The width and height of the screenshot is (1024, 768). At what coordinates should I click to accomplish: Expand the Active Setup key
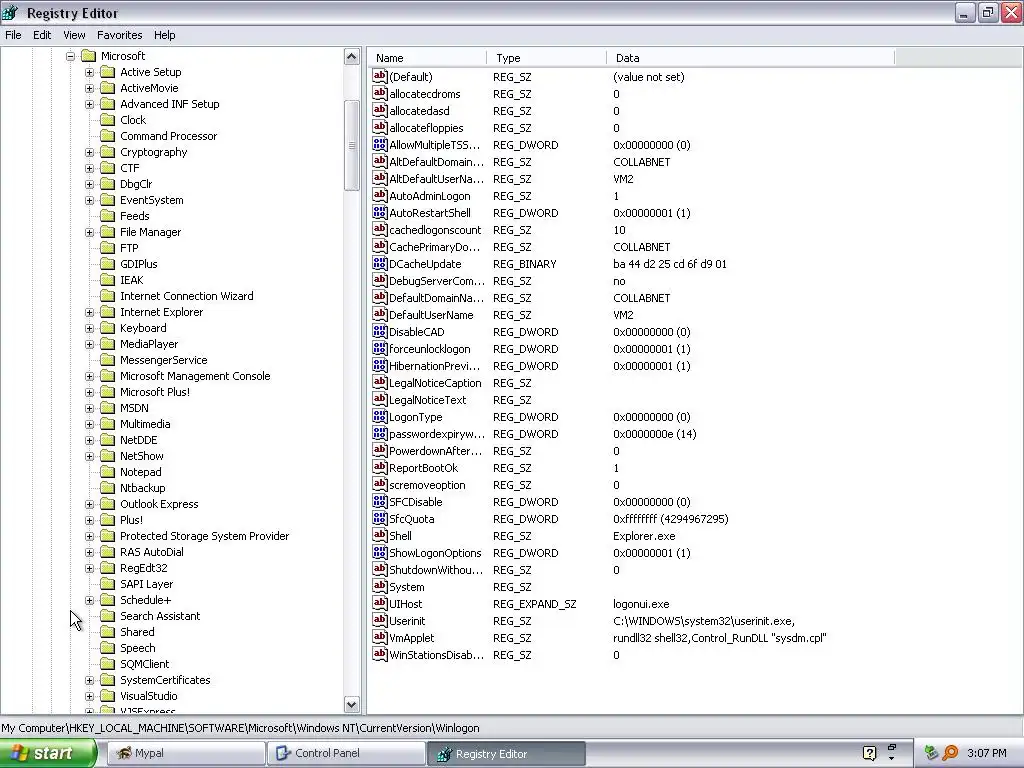click(x=89, y=72)
